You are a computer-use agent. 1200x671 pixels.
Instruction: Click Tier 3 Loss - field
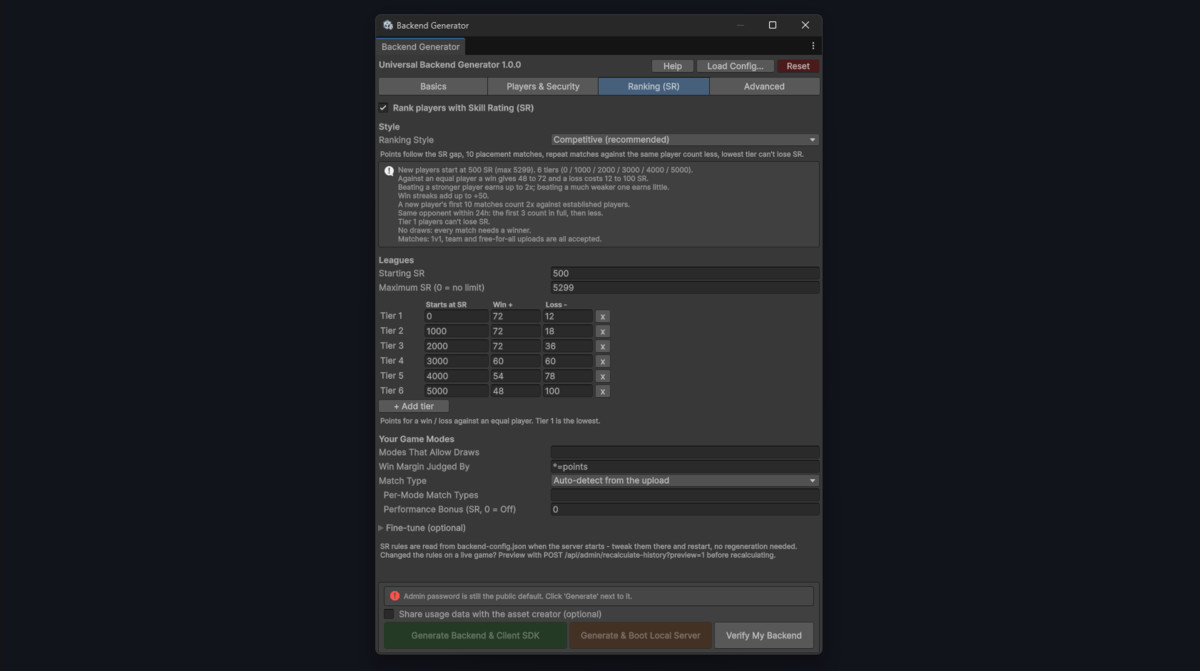pos(567,346)
